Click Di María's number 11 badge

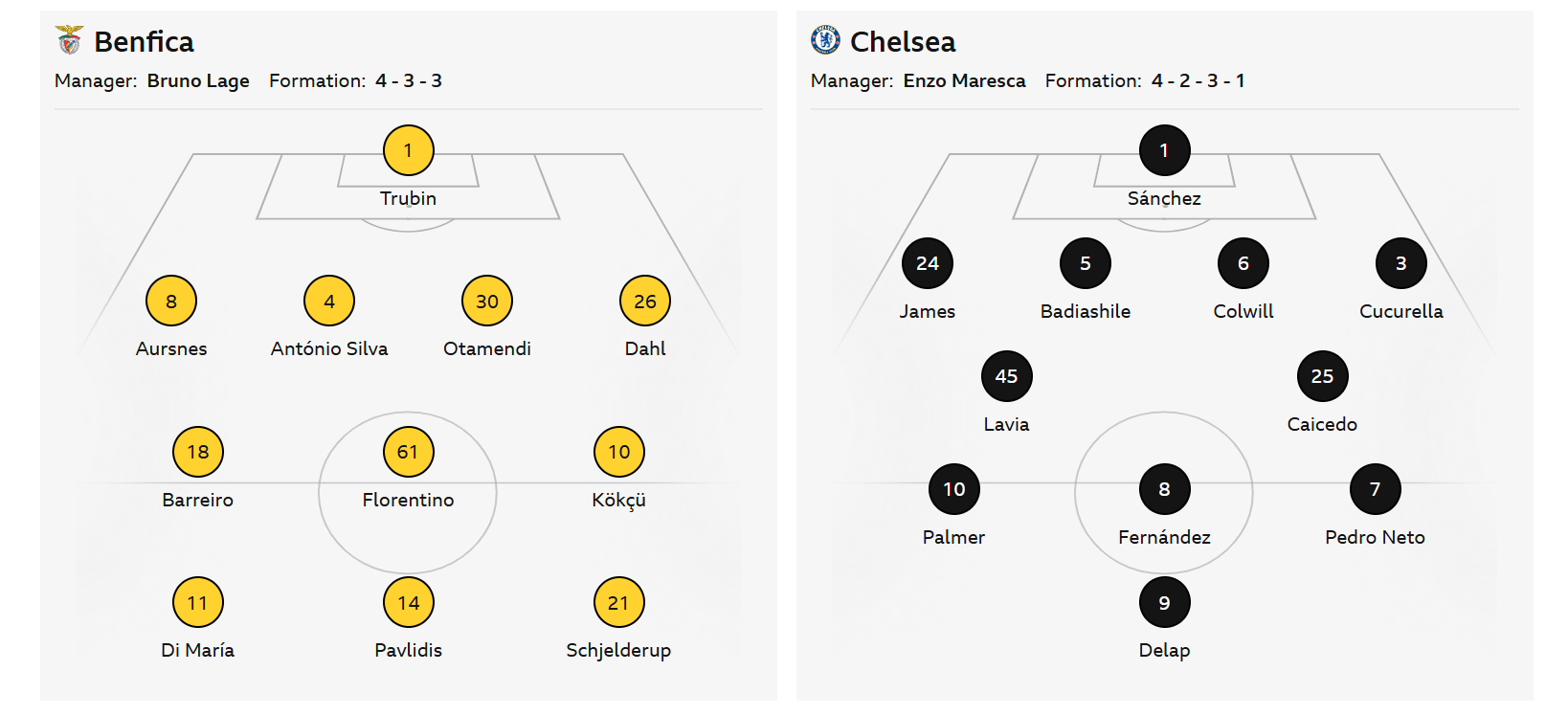pos(198,603)
